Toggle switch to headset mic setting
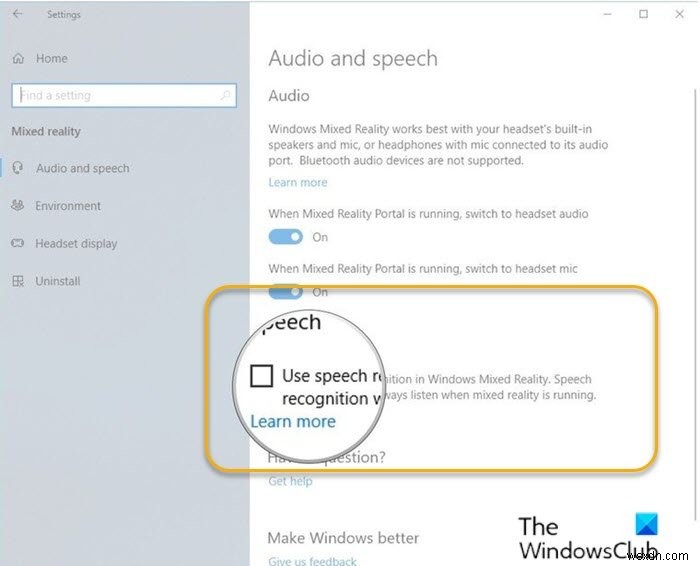Screen dimensions: 700x566 [286, 291]
